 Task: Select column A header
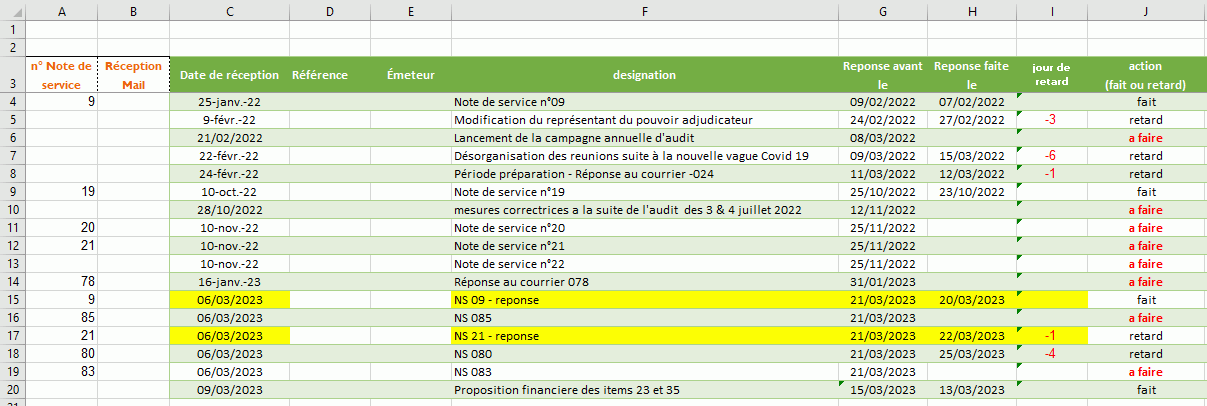point(63,10)
